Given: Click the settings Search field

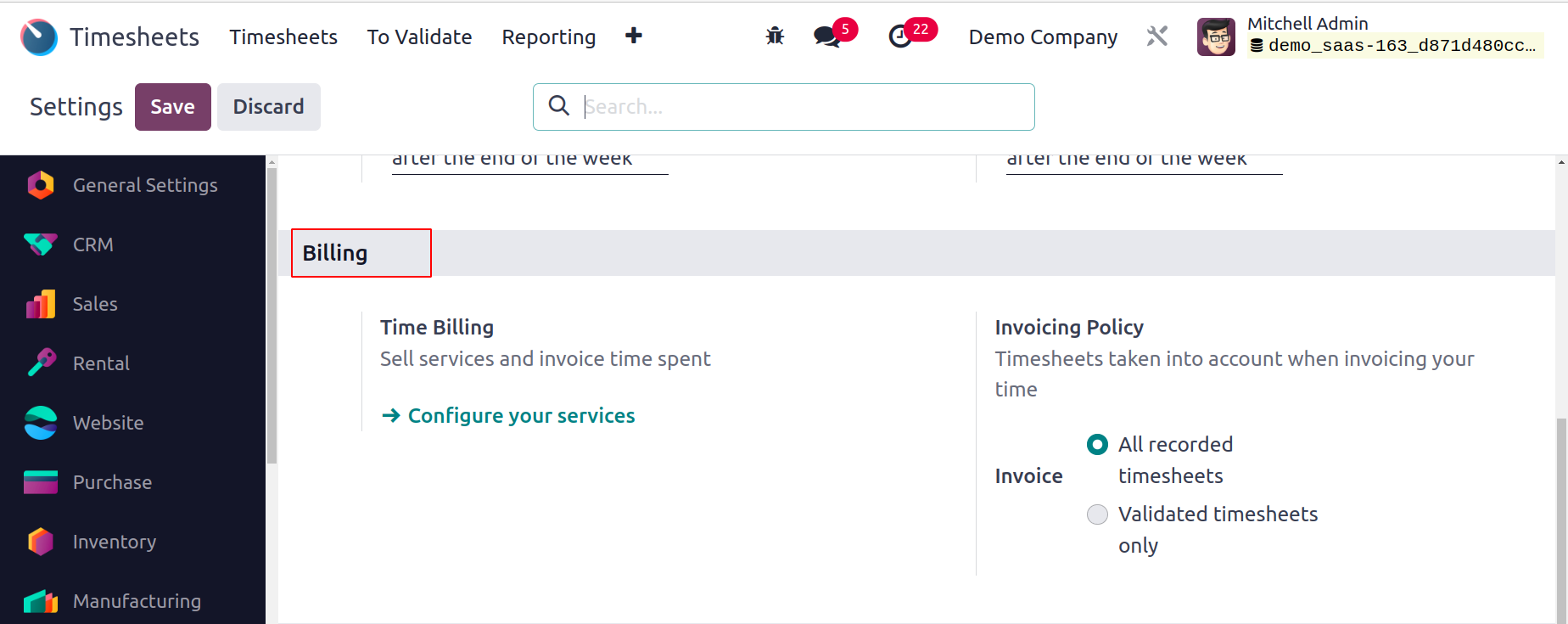Looking at the screenshot, I should (784, 107).
